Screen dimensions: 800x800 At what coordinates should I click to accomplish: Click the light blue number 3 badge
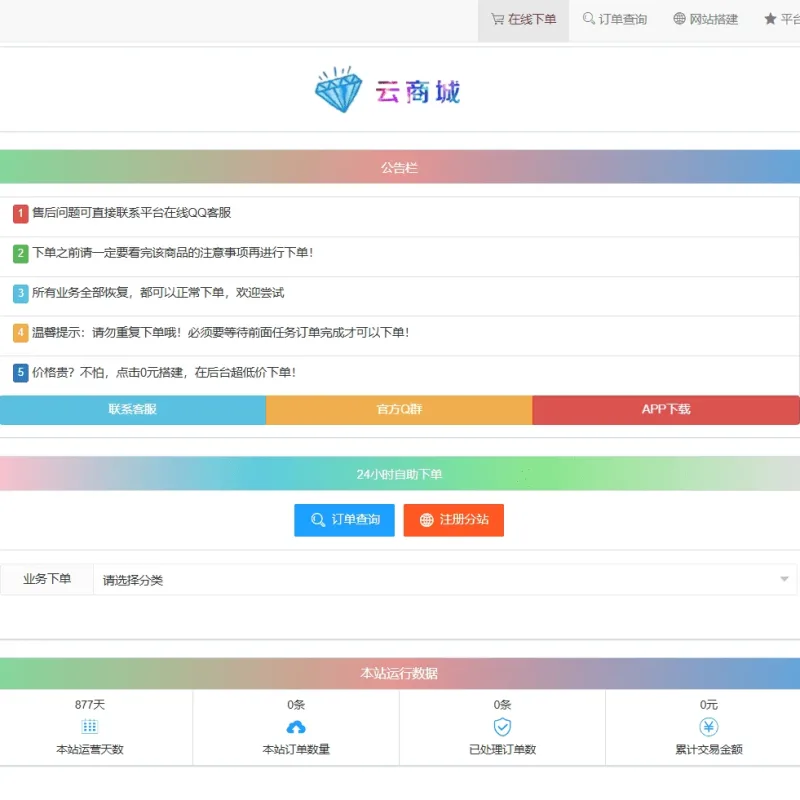click(20, 293)
